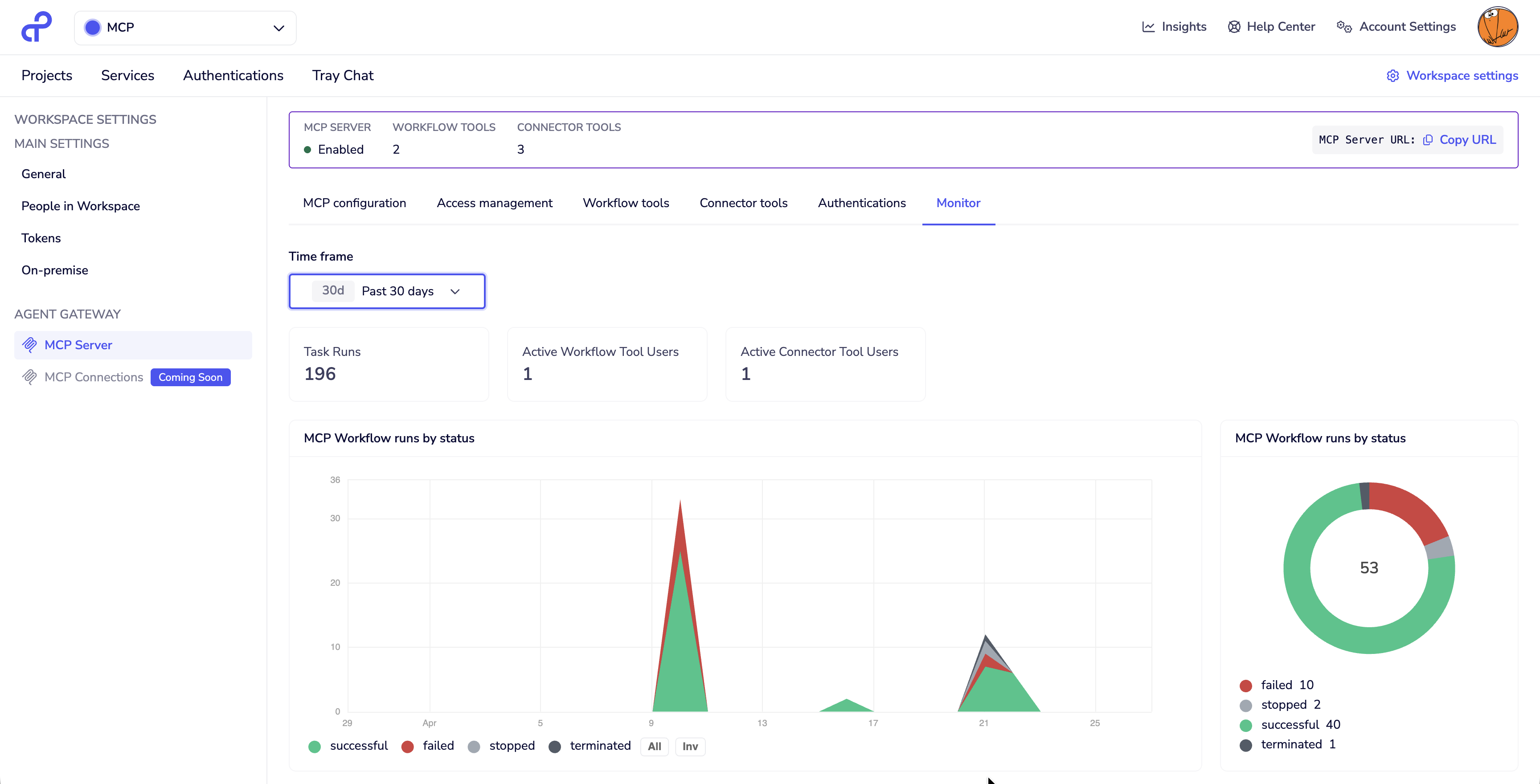Toggle the failed series in chart legend
1540x784 pixels.
[x=428, y=746]
